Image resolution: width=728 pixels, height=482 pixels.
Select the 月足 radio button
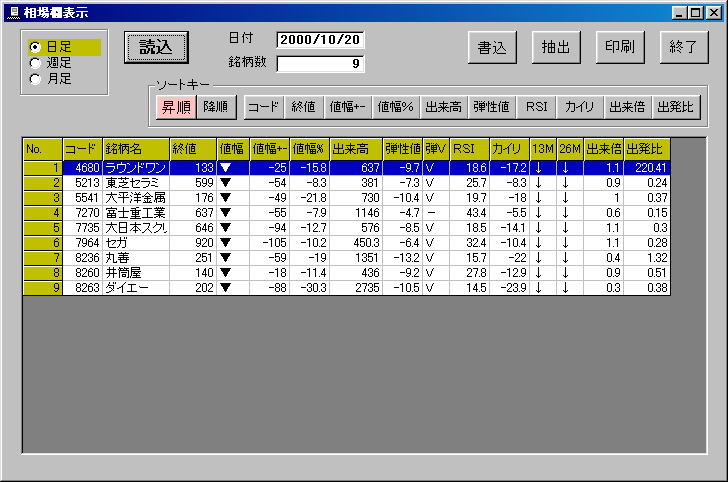coord(37,79)
